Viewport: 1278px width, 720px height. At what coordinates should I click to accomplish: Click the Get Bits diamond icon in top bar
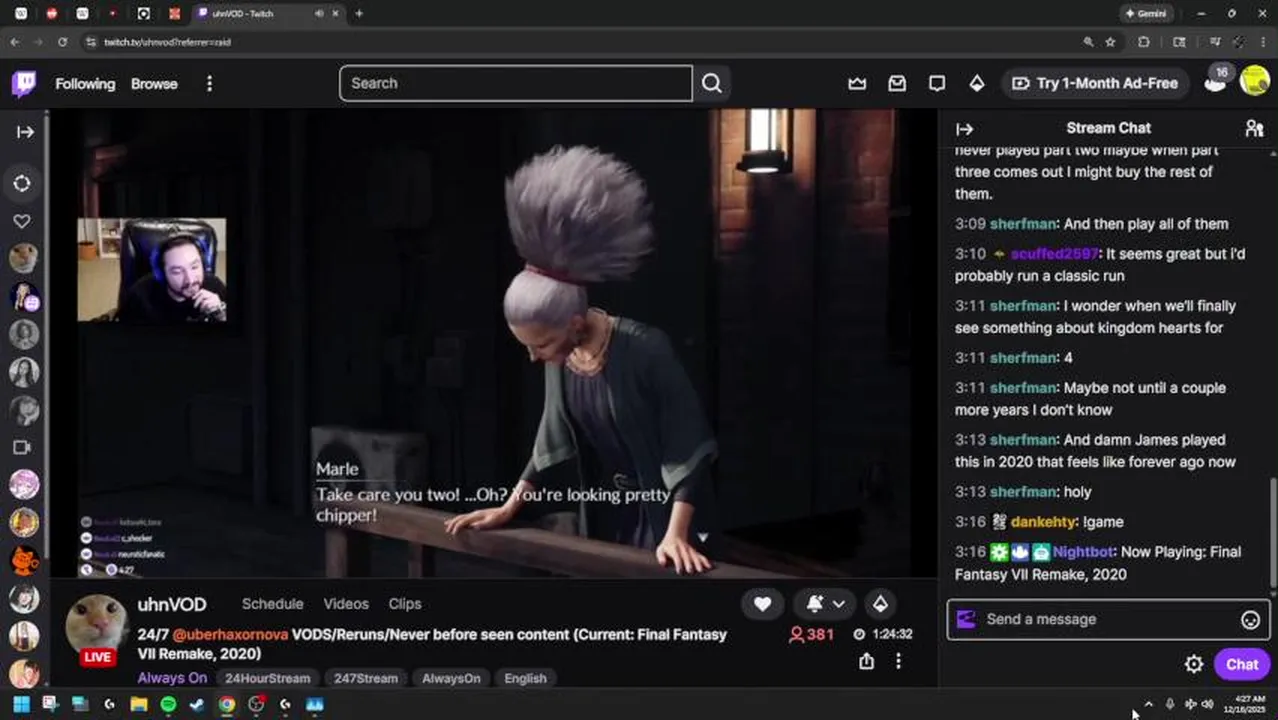977,83
